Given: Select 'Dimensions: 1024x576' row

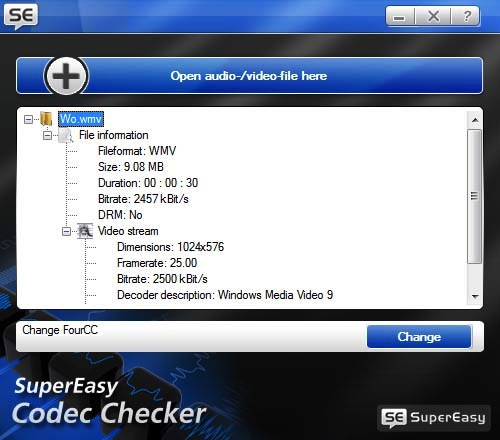Looking at the screenshot, I should [x=170, y=247].
